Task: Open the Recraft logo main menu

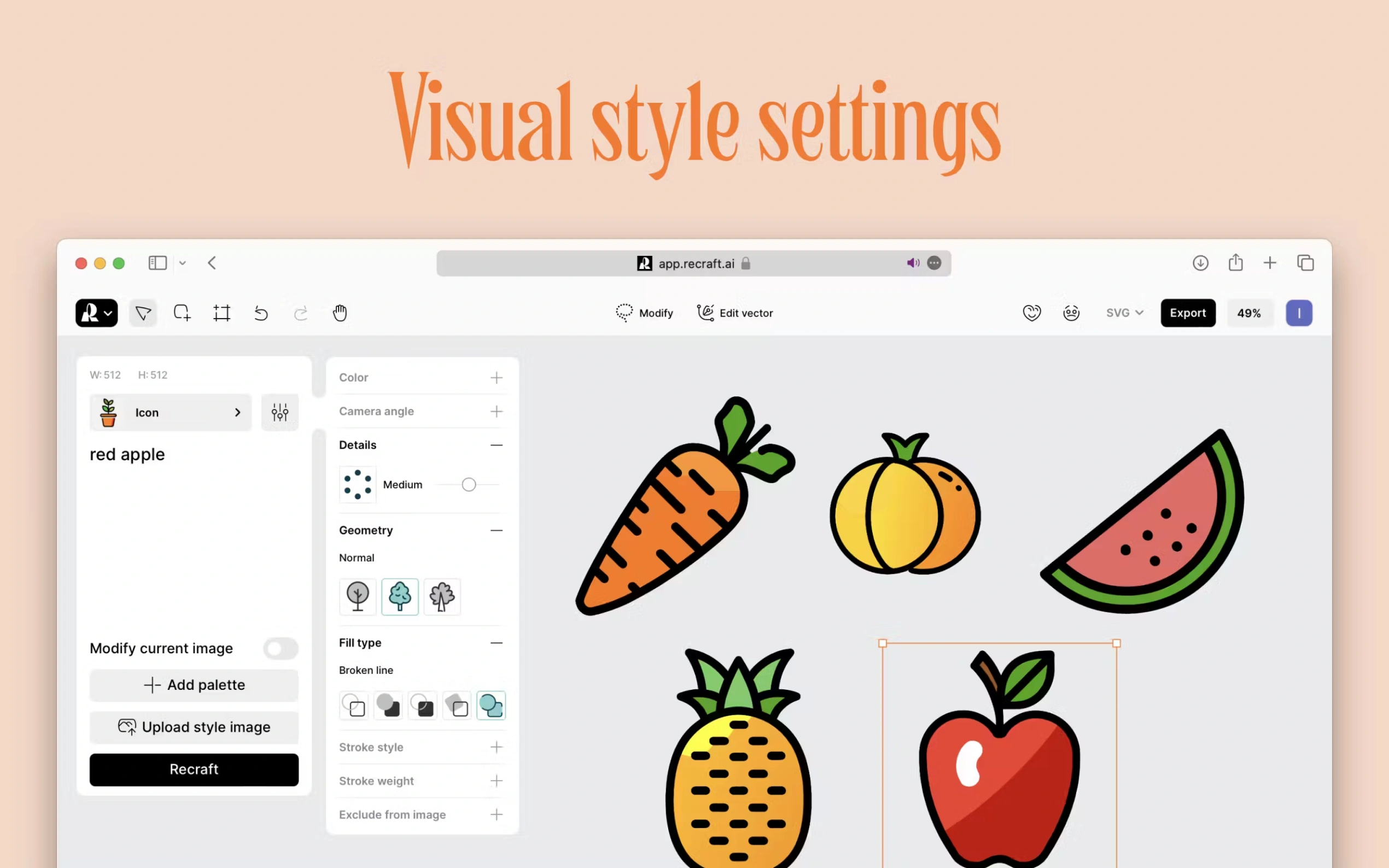Action: (96, 313)
